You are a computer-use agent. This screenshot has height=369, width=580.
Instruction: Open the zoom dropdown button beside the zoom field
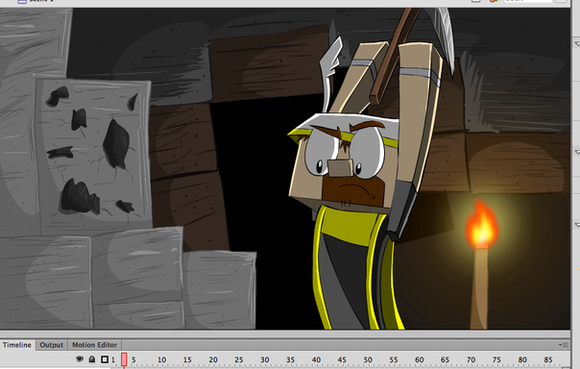(x=560, y=1)
